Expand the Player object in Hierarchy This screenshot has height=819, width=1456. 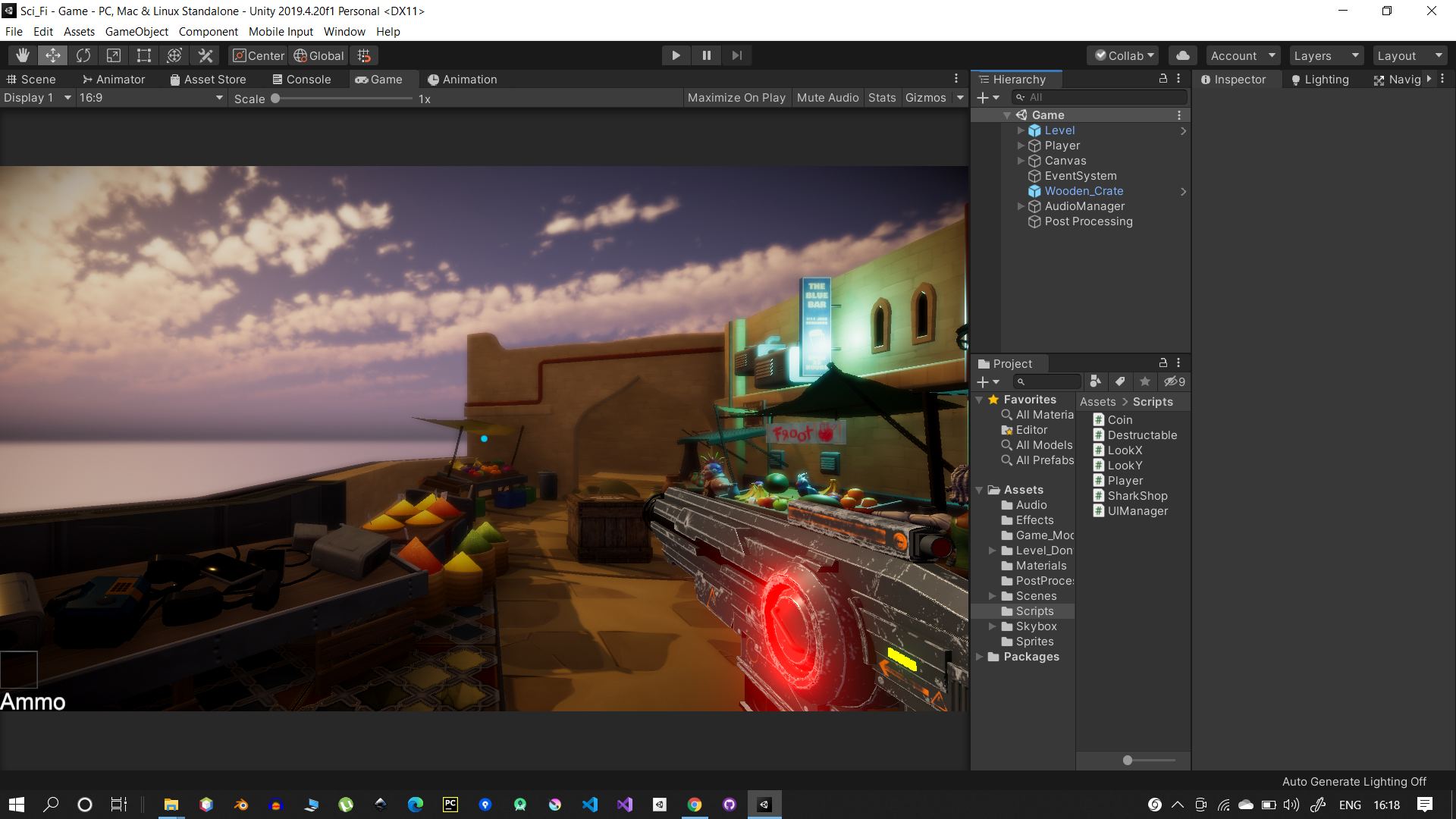tap(1021, 146)
